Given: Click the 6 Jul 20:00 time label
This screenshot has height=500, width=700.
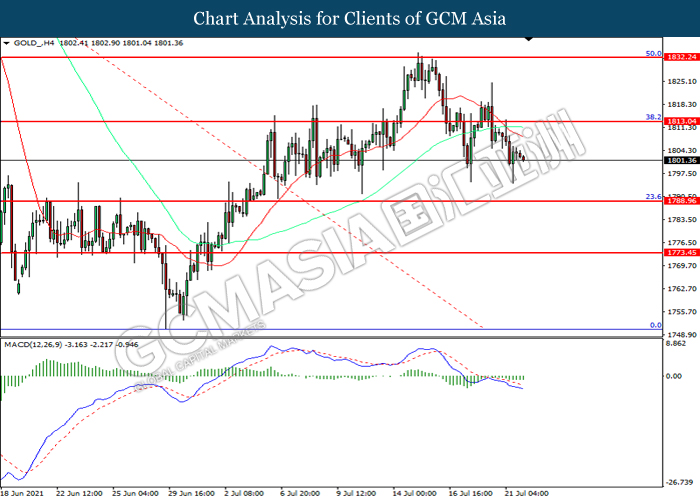Looking at the screenshot, I should tap(300, 493).
